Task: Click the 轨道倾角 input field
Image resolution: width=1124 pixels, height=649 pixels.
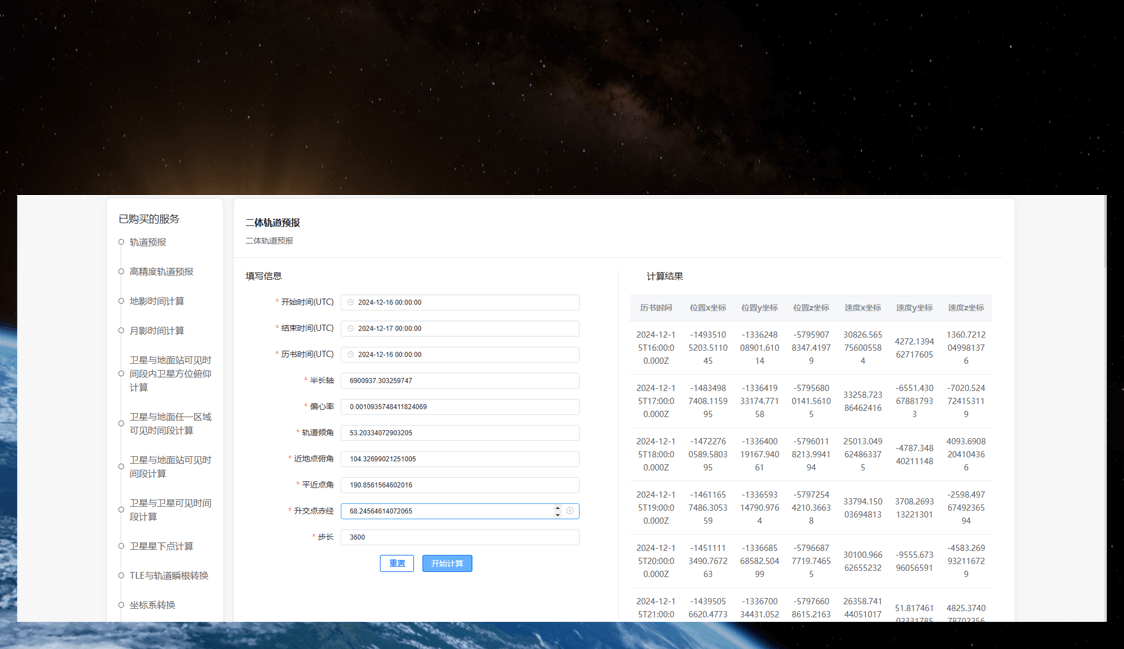Action: tap(460, 433)
